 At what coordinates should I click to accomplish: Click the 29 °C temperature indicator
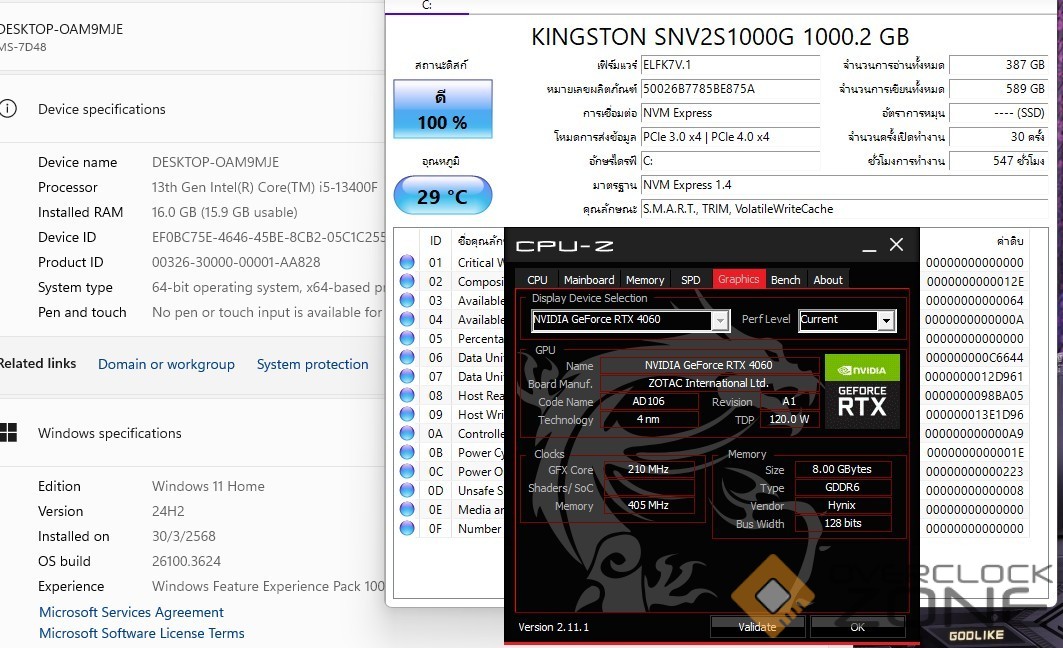[442, 196]
